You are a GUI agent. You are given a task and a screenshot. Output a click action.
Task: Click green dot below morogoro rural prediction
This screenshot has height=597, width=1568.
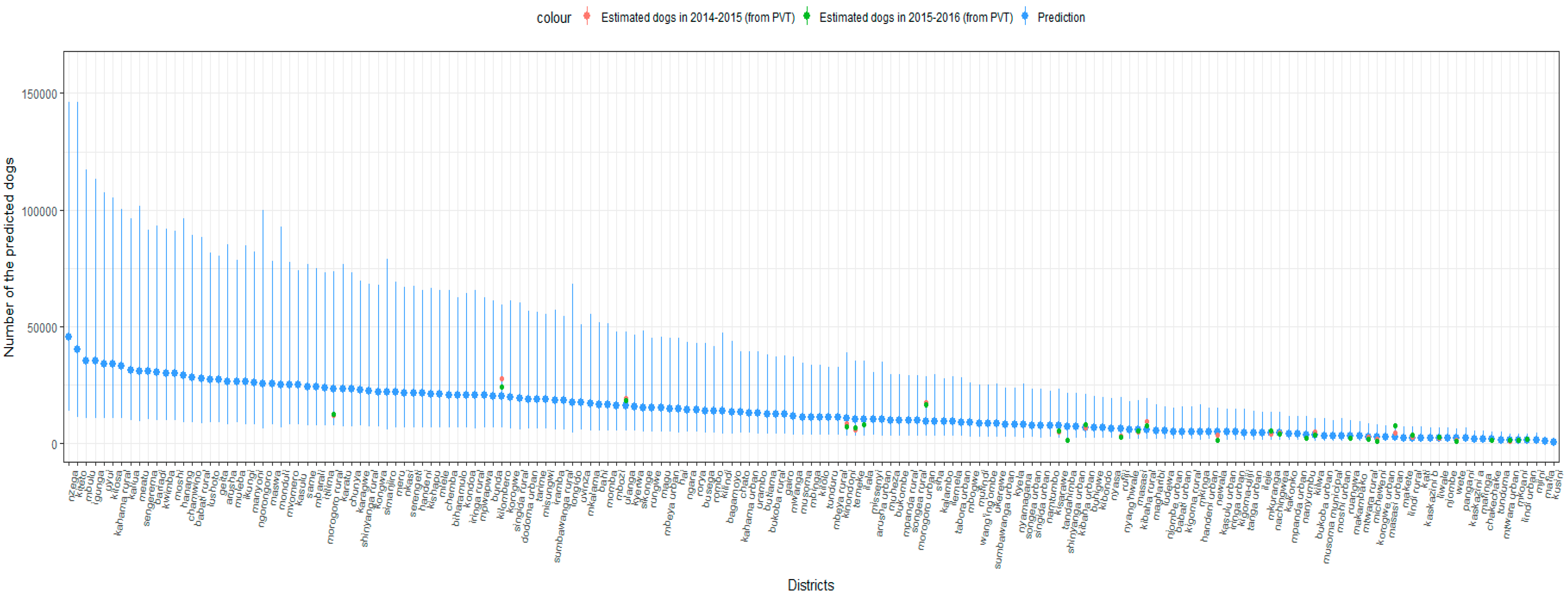click(333, 415)
